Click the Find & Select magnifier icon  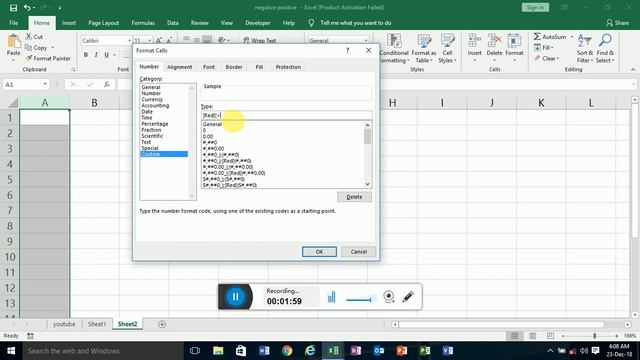click(x=605, y=40)
